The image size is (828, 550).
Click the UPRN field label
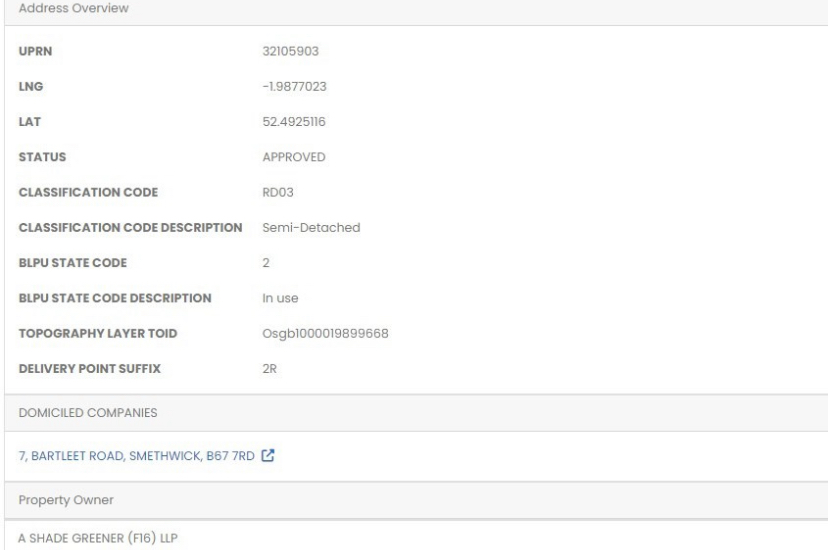click(x=35, y=51)
